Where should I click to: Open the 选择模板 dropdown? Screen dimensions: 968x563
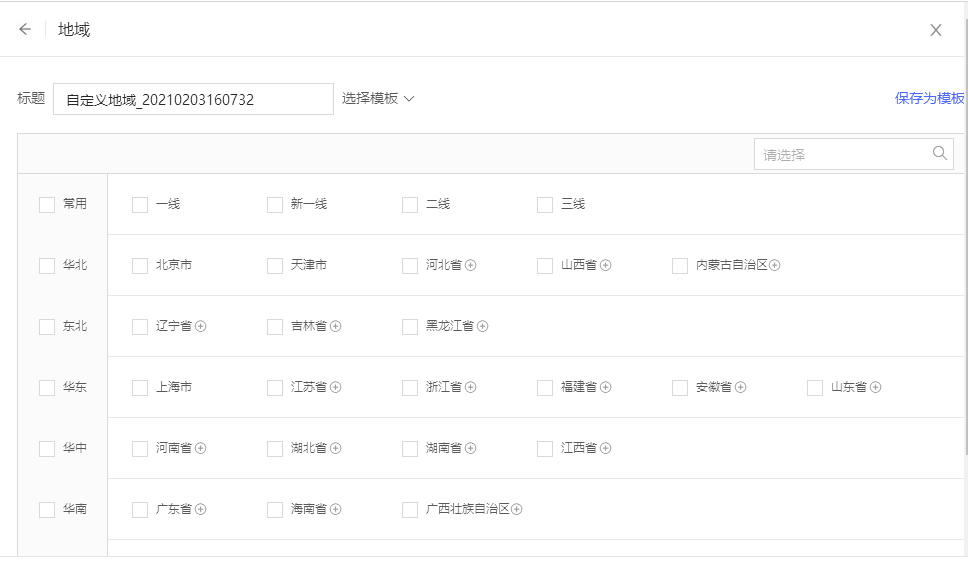coord(378,99)
